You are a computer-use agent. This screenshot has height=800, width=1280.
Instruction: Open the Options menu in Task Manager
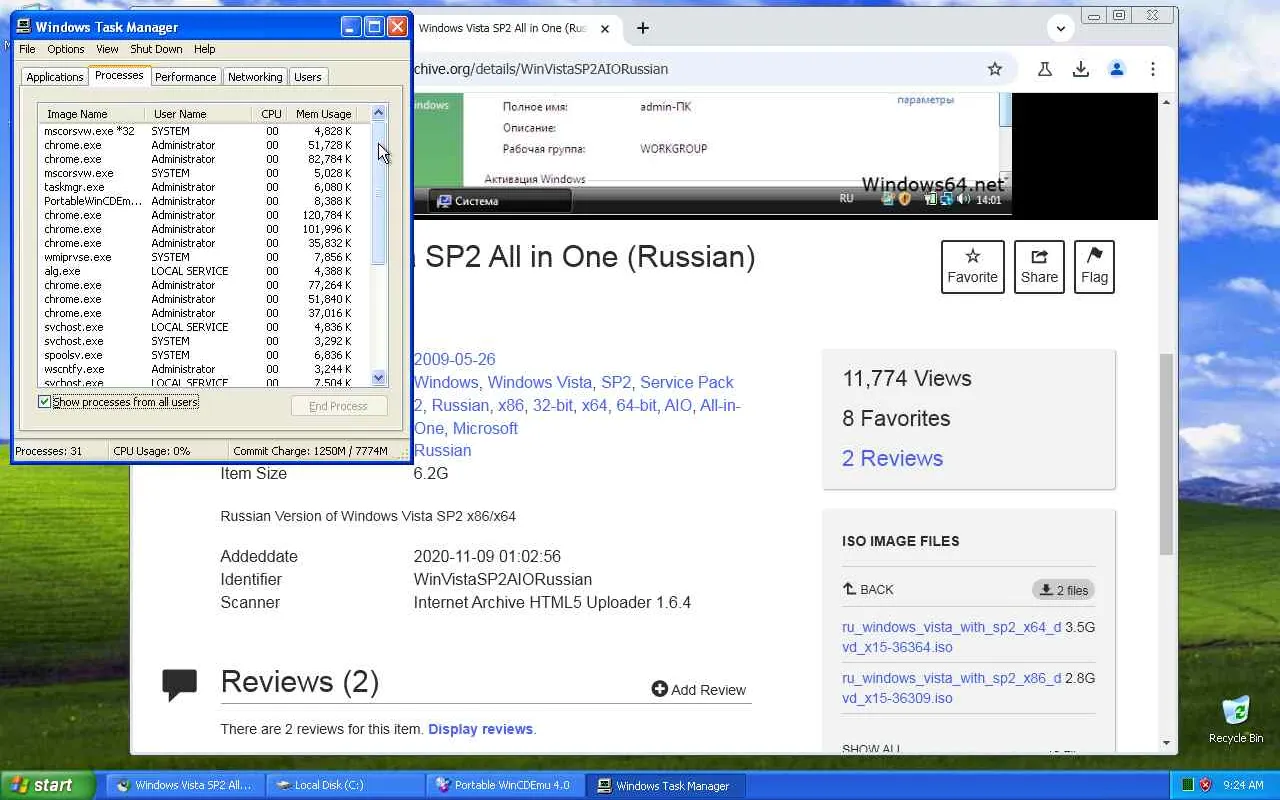[66, 49]
